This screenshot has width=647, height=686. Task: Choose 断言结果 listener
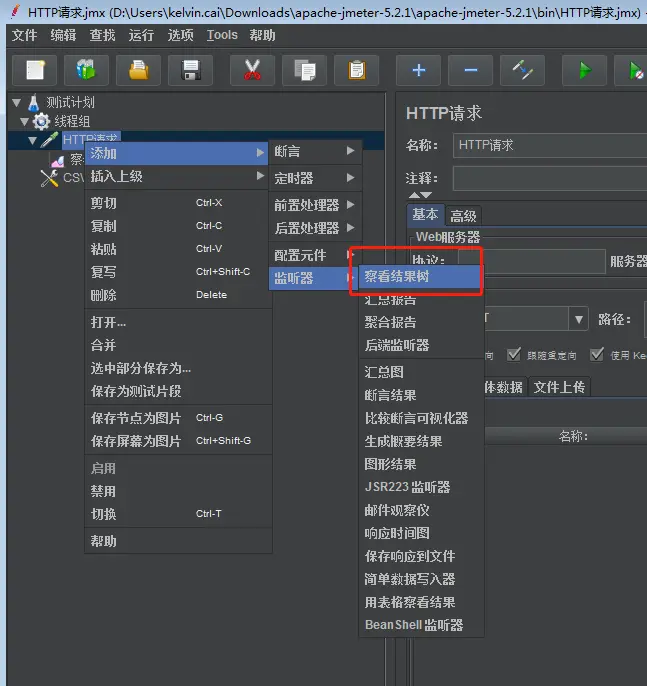click(421, 396)
